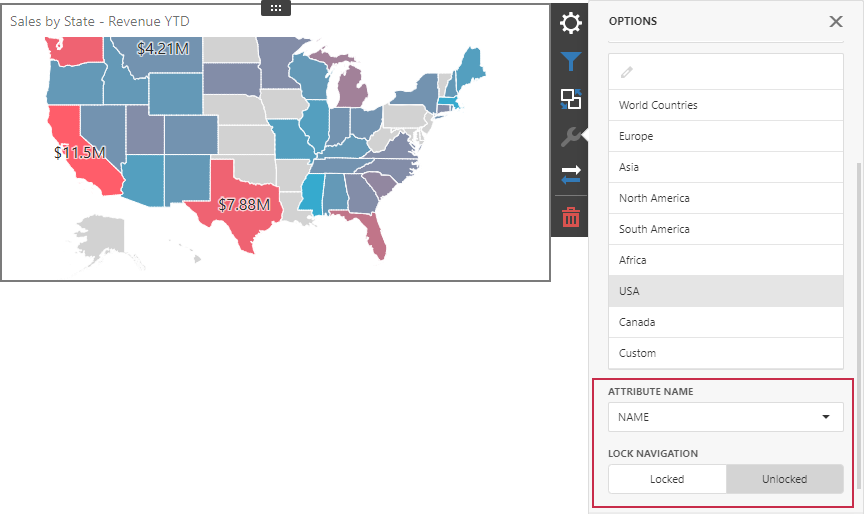Click the Options panel scrollbar
864x514 pixels.
coord(859,325)
